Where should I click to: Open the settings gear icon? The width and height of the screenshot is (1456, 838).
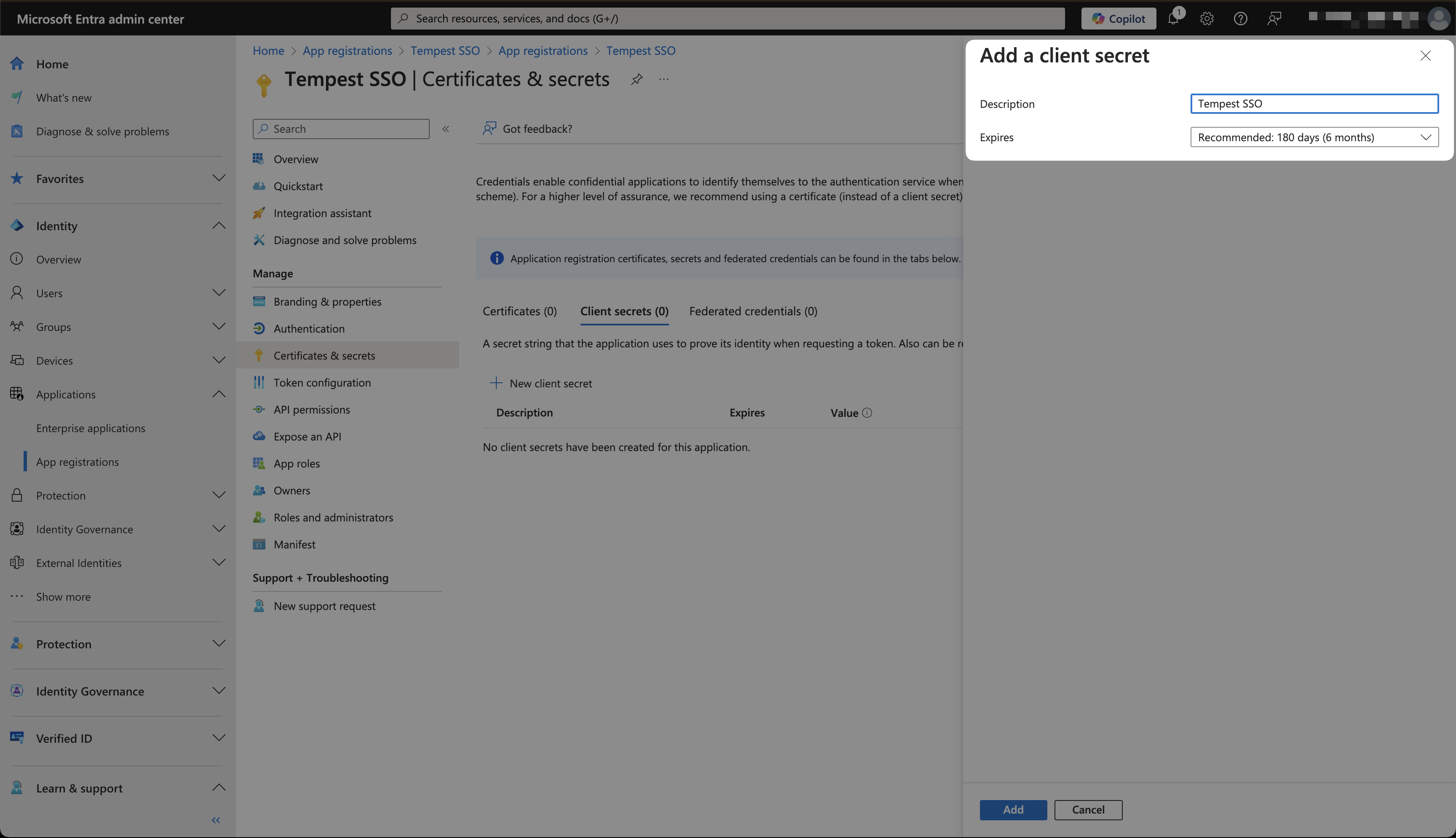[1207, 19]
